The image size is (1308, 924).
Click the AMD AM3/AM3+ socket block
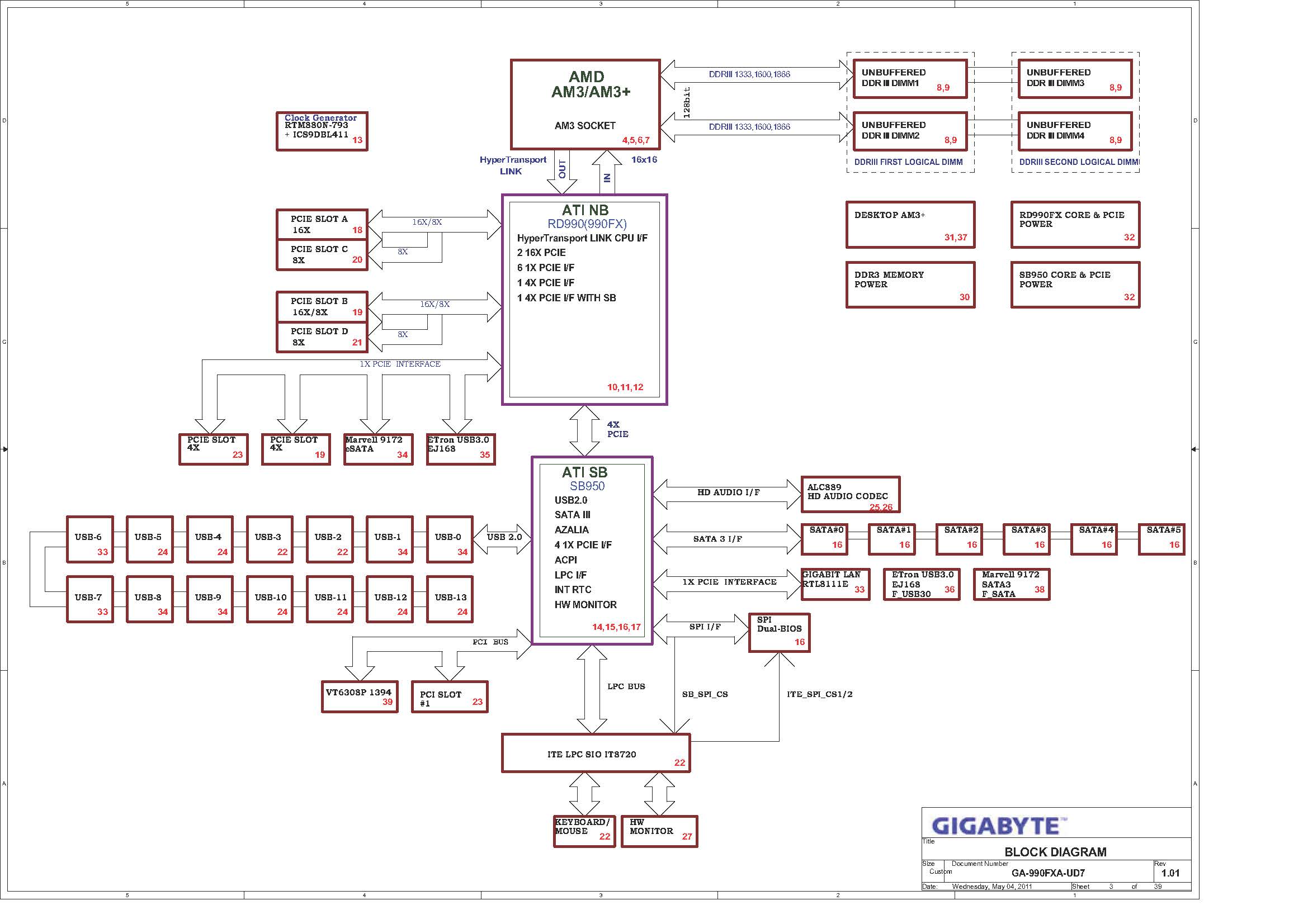click(585, 104)
